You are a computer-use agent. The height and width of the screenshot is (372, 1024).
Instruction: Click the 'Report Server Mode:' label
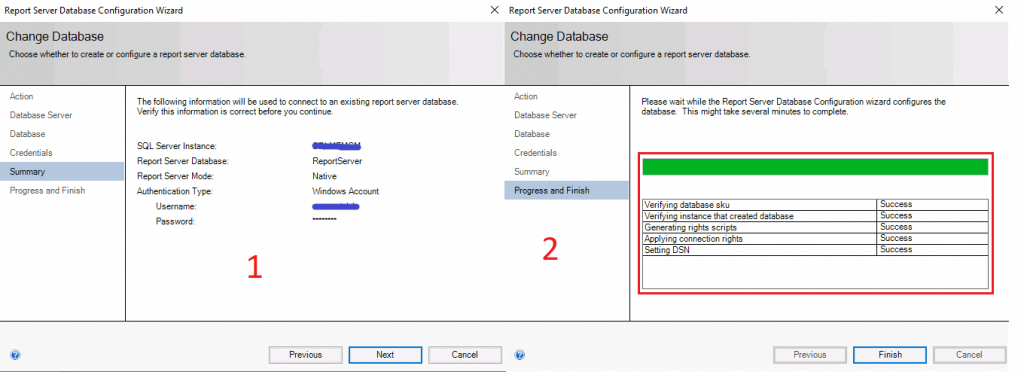pos(175,176)
